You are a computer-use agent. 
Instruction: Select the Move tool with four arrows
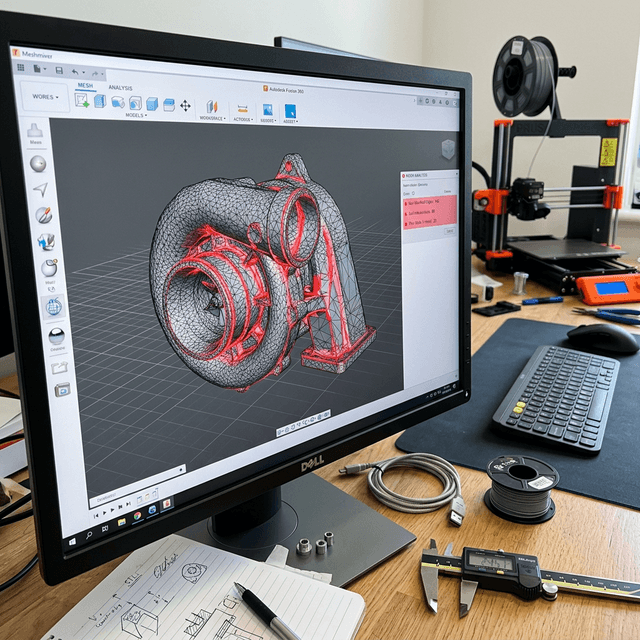tap(185, 105)
